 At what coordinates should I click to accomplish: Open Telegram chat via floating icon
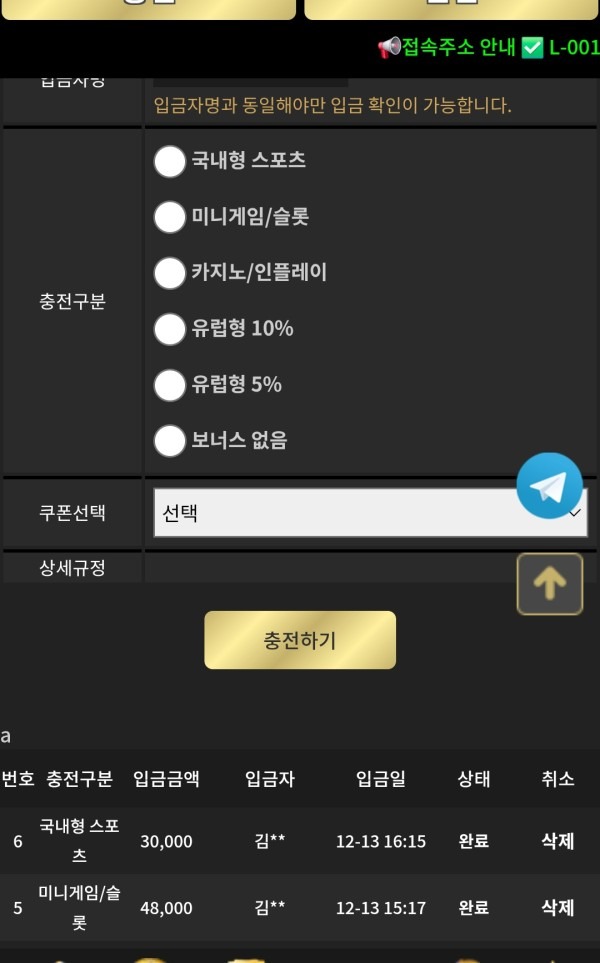[x=549, y=485]
